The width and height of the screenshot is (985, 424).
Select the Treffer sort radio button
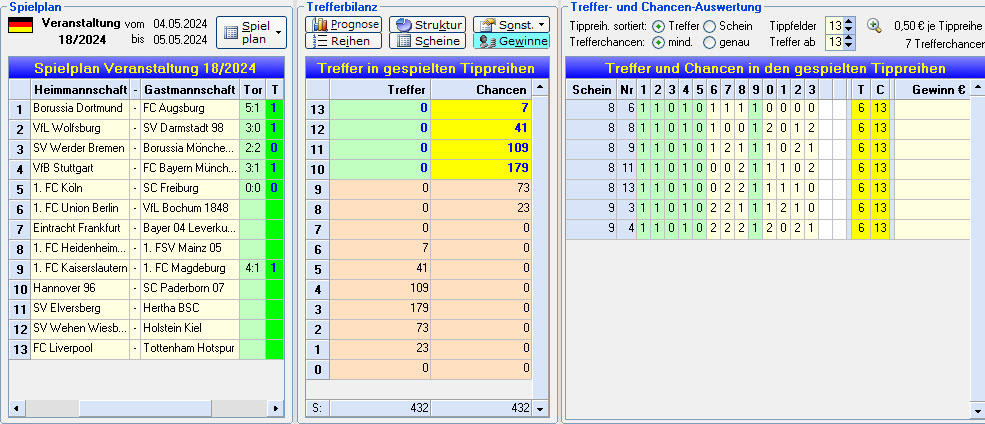tap(658, 26)
